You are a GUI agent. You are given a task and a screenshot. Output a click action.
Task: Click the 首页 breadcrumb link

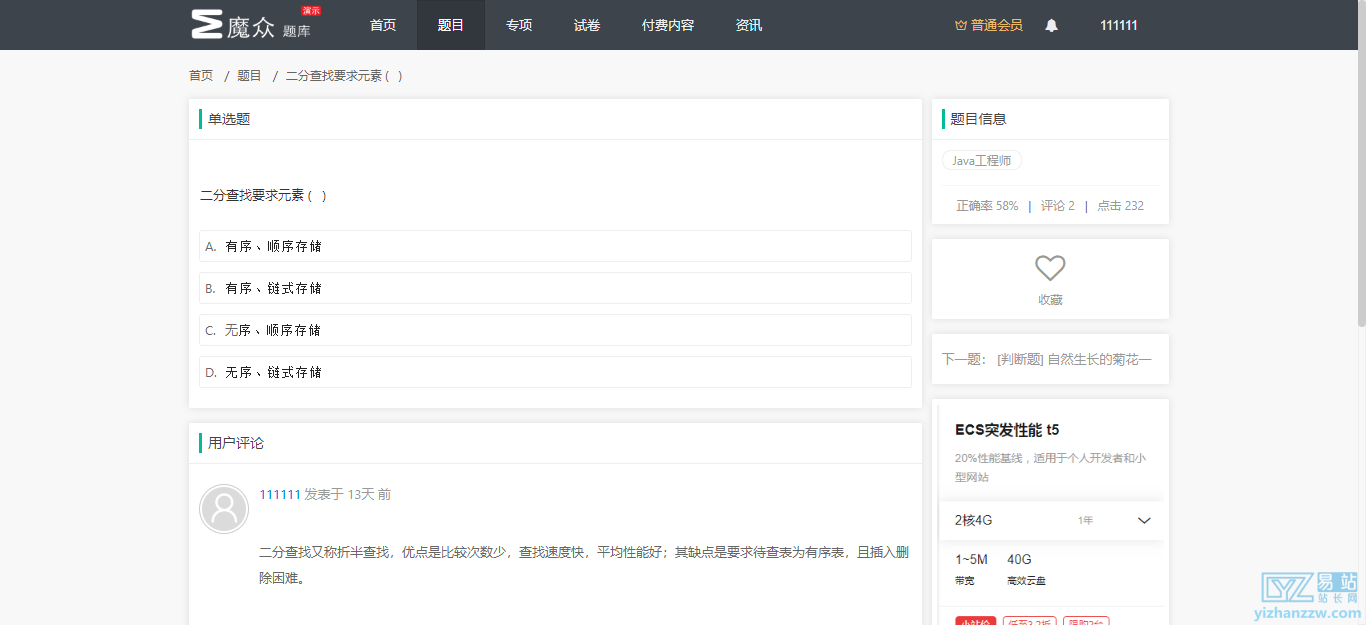pyautogui.click(x=200, y=75)
